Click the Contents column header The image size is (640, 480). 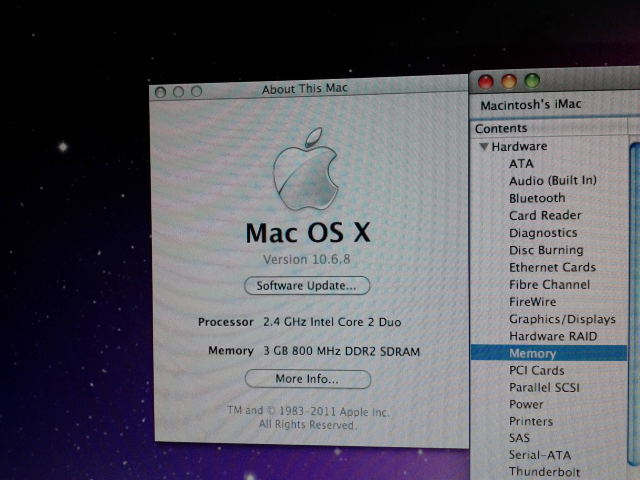[549, 128]
